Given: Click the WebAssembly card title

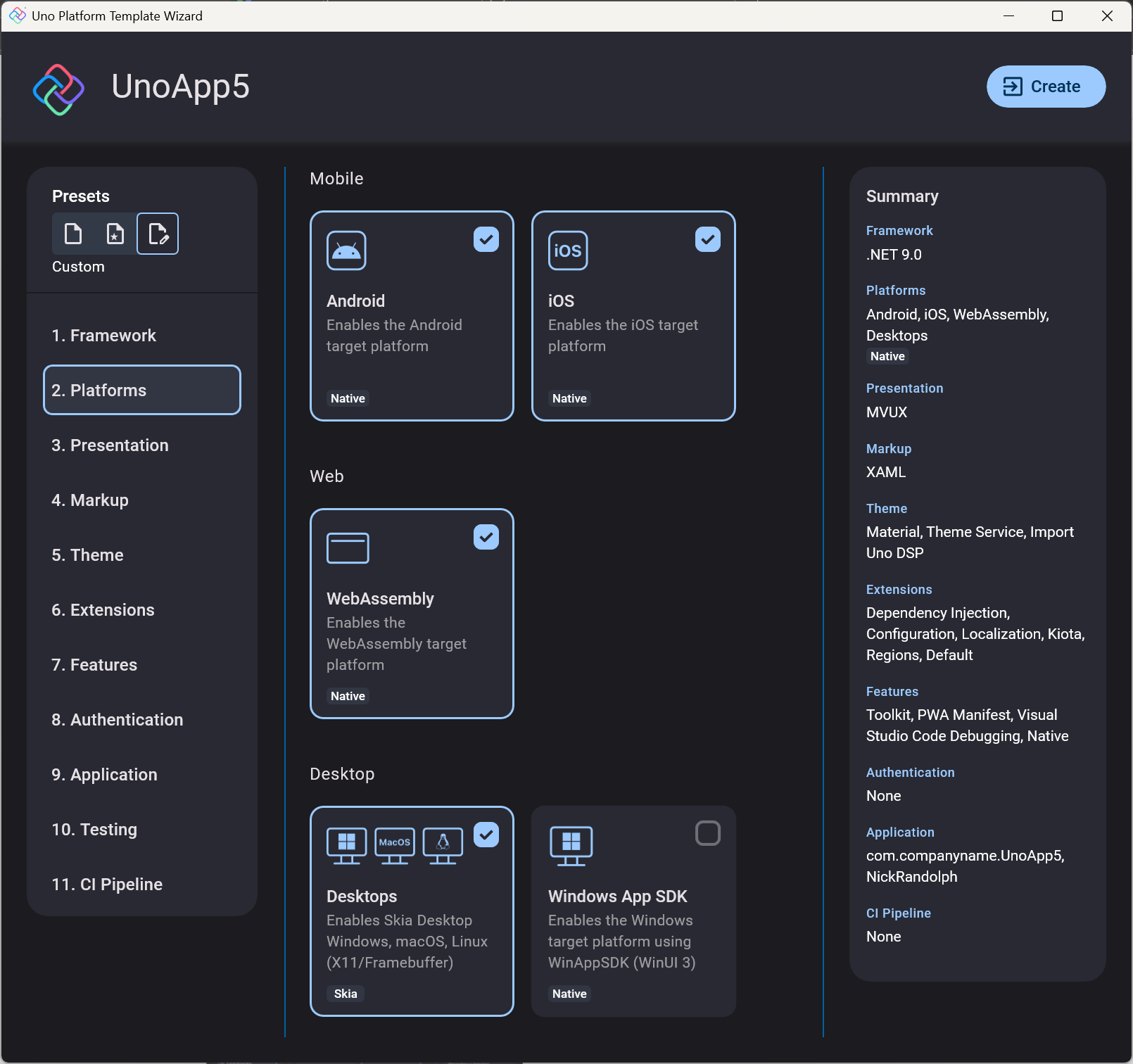Looking at the screenshot, I should [x=380, y=599].
